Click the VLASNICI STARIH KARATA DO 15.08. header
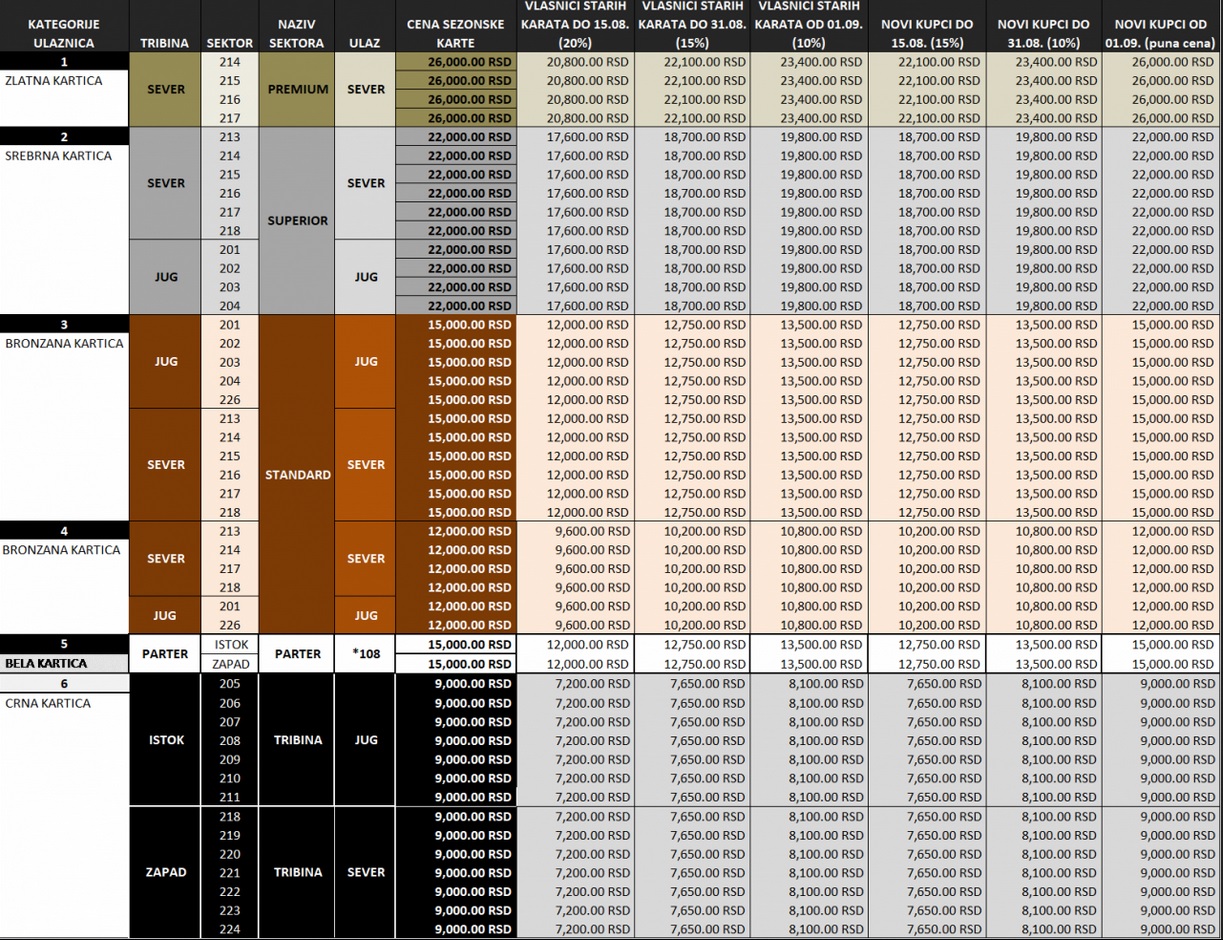The image size is (1223, 940). [575, 25]
